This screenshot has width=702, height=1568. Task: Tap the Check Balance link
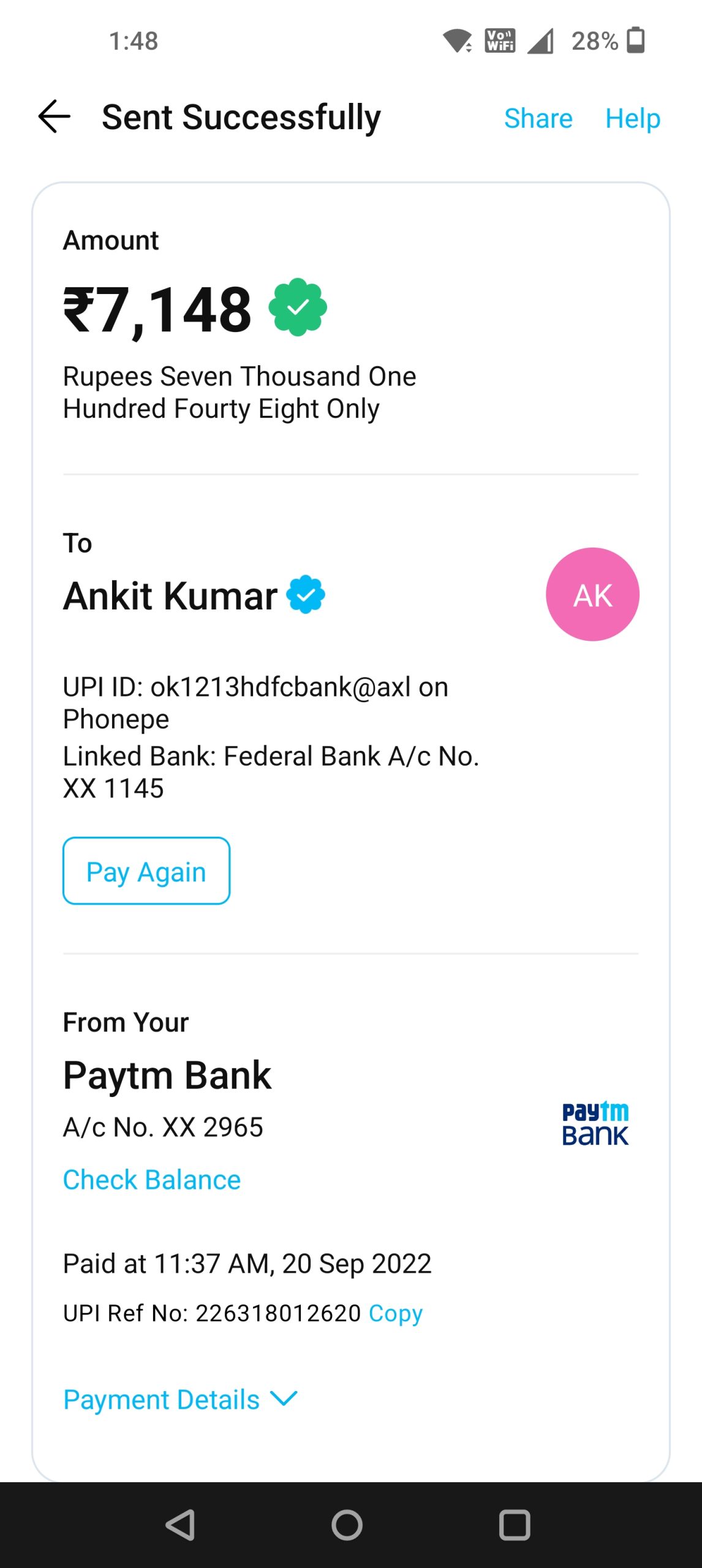pyautogui.click(x=152, y=1180)
